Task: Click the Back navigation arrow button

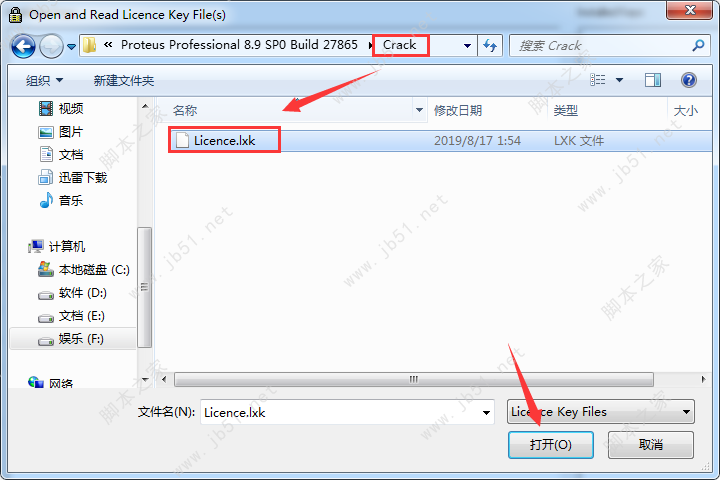Action: (23, 46)
